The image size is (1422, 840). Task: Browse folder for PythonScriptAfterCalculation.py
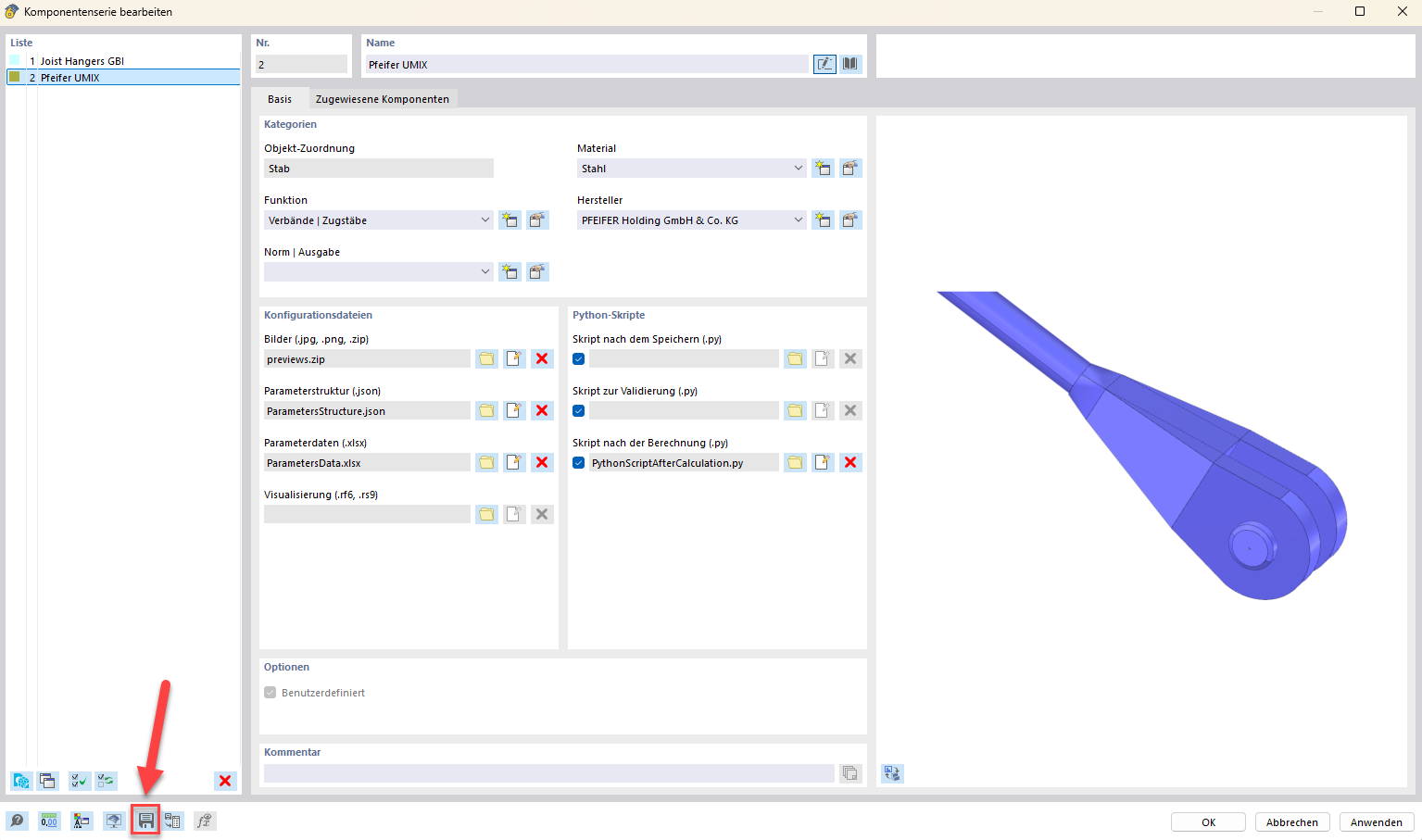(x=795, y=463)
